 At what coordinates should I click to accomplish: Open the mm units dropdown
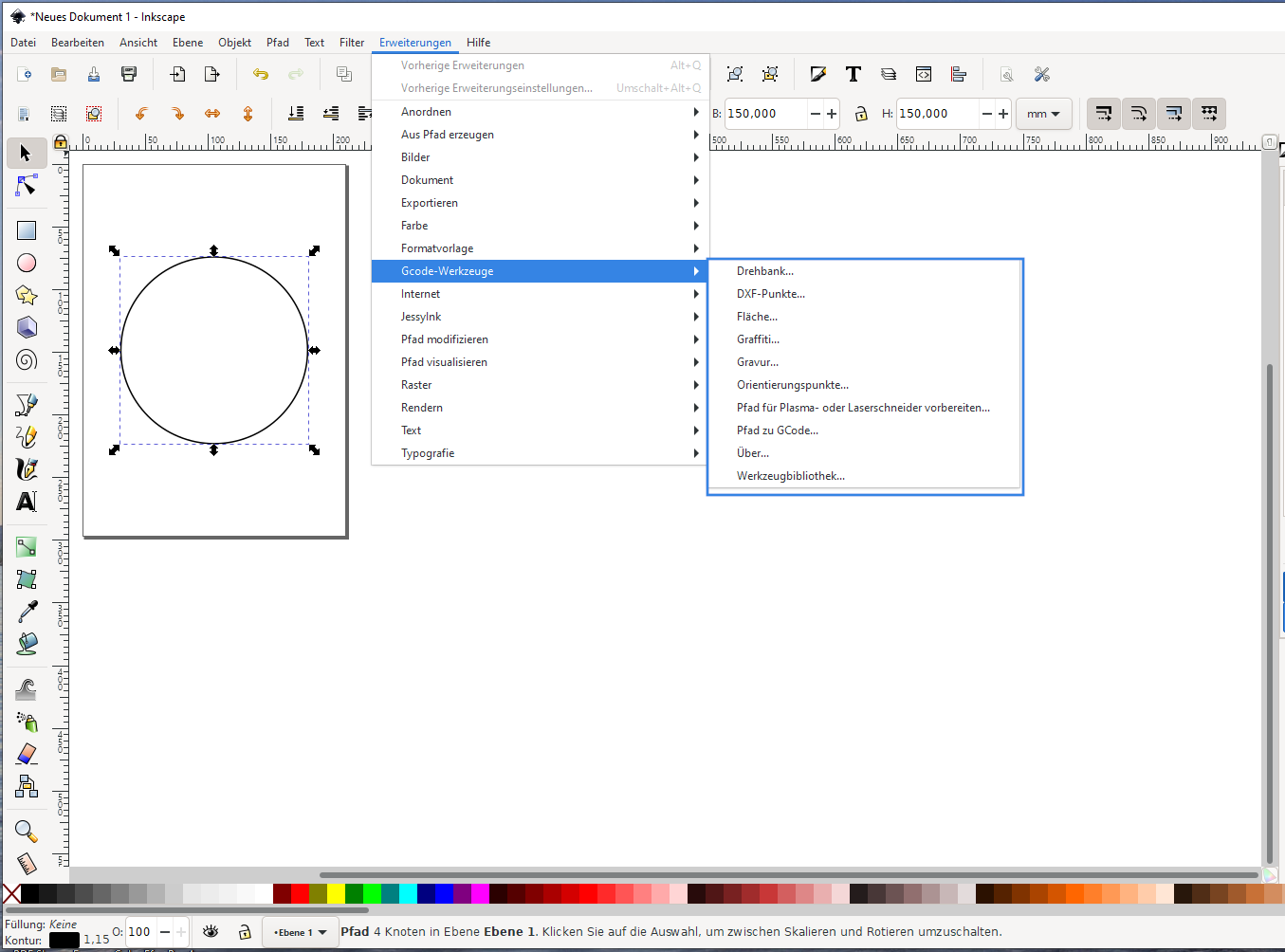(1043, 114)
